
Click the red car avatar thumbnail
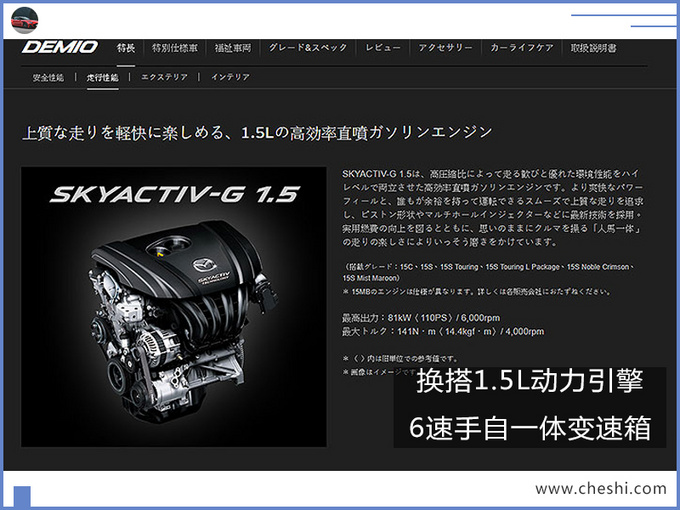click(x=24, y=20)
